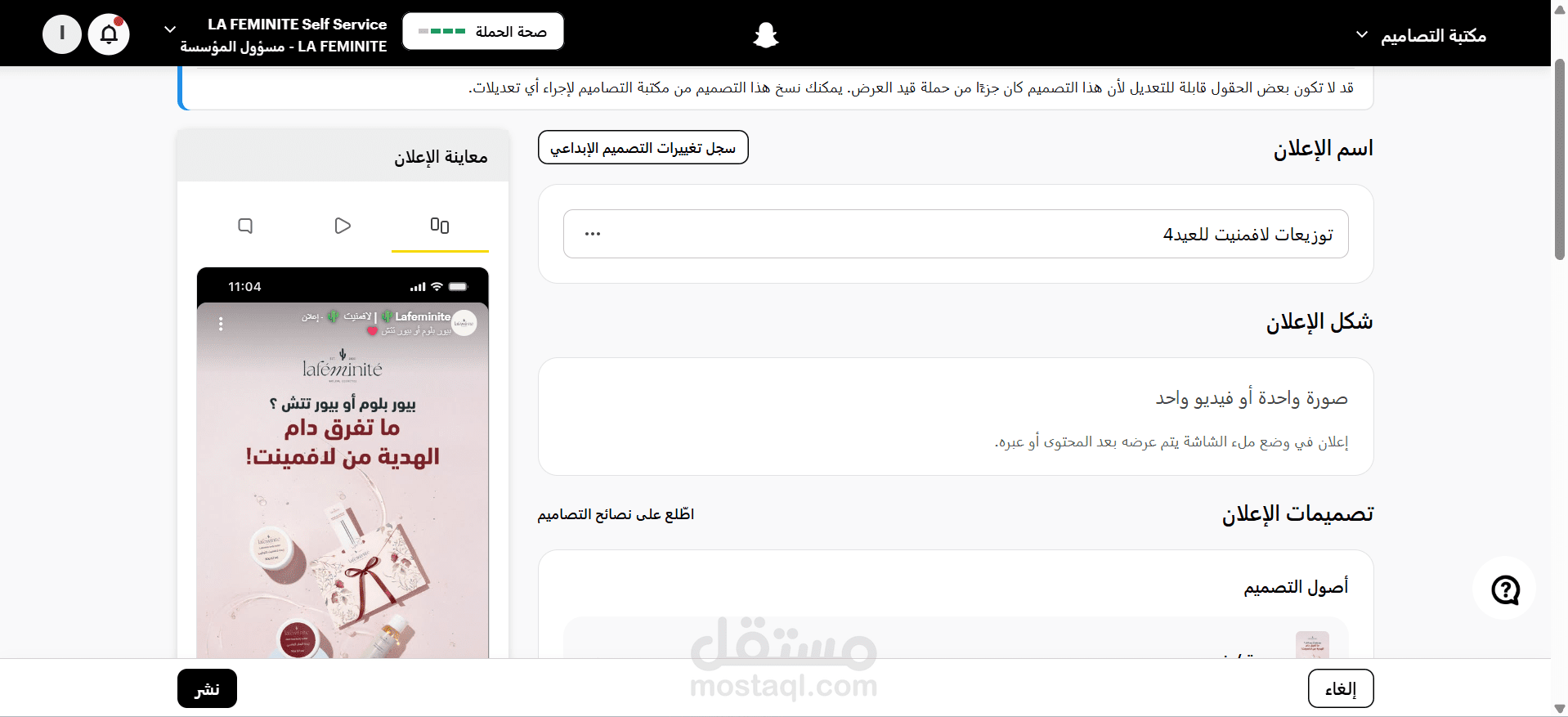Open the user profile avatar "I"
The image size is (1568, 717).
62,34
